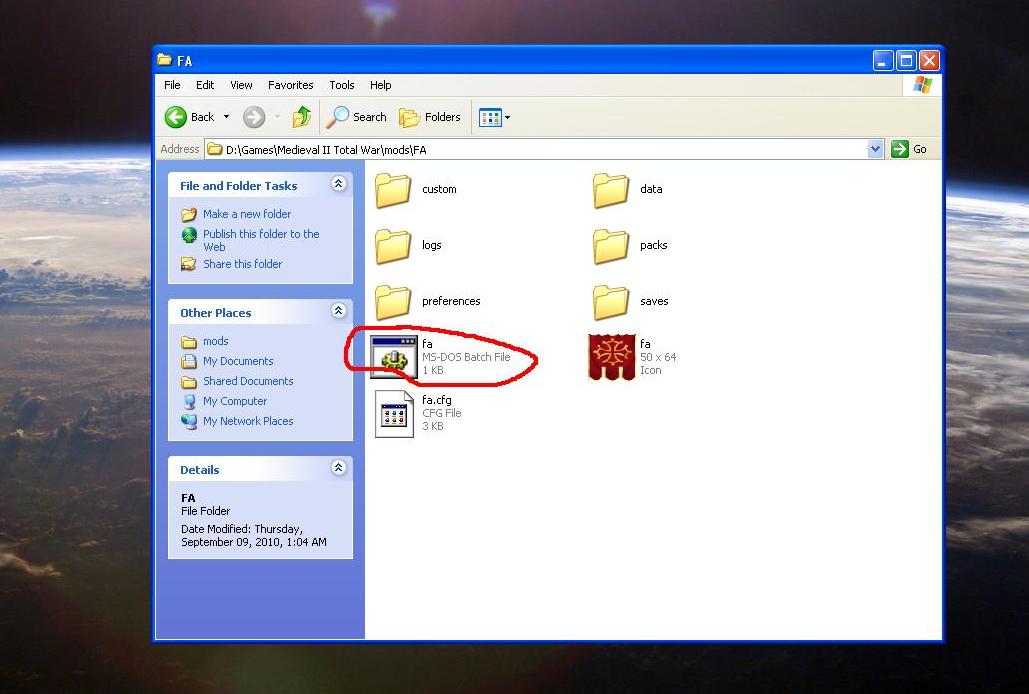Viewport: 1029px width, 694px height.
Task: Select the preferences folder icon
Action: pos(393,302)
